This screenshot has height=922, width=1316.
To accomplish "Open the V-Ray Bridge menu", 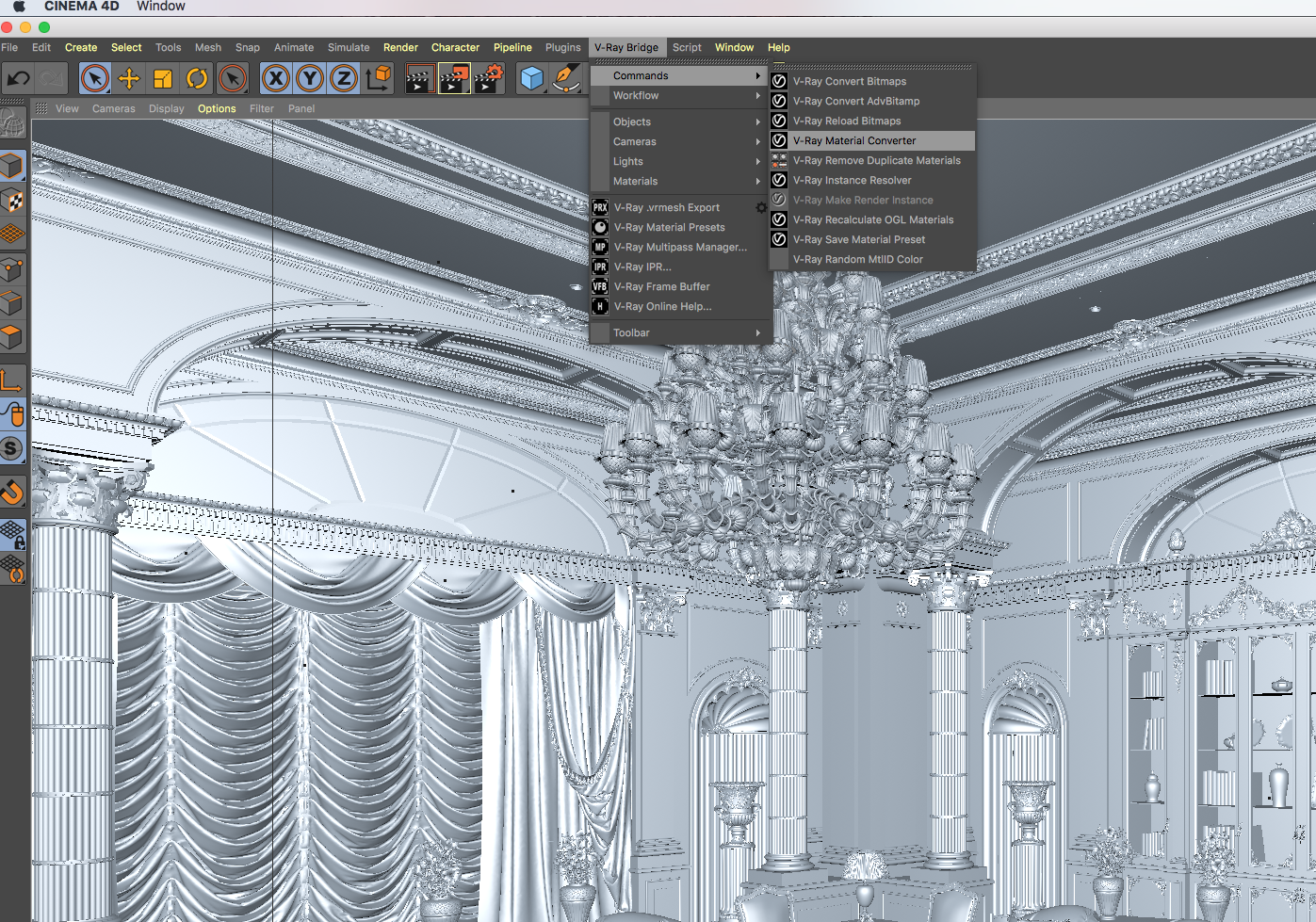I will click(x=626, y=47).
